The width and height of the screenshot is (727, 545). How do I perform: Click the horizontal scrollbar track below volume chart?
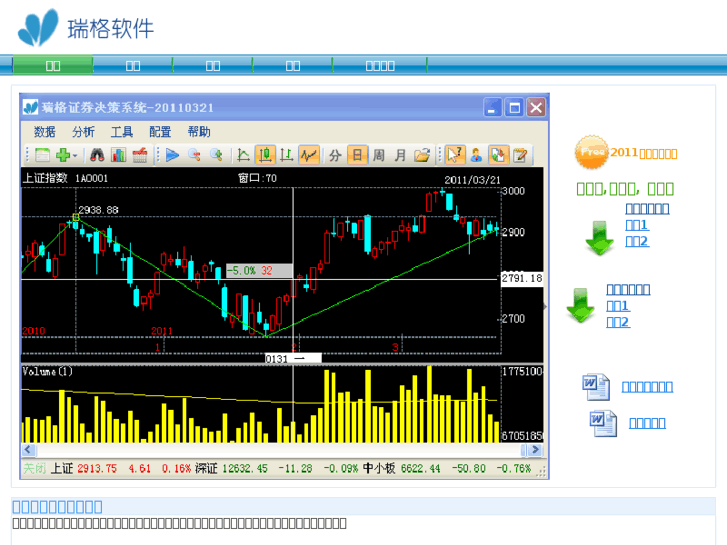(278, 449)
